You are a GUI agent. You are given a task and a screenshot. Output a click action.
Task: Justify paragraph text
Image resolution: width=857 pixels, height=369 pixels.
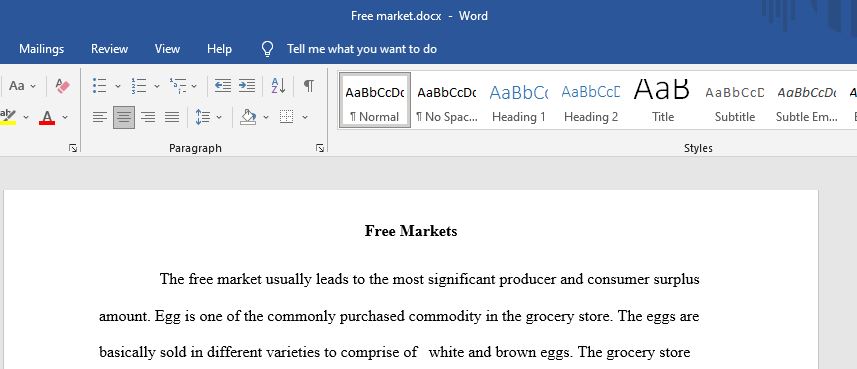pyautogui.click(x=172, y=117)
